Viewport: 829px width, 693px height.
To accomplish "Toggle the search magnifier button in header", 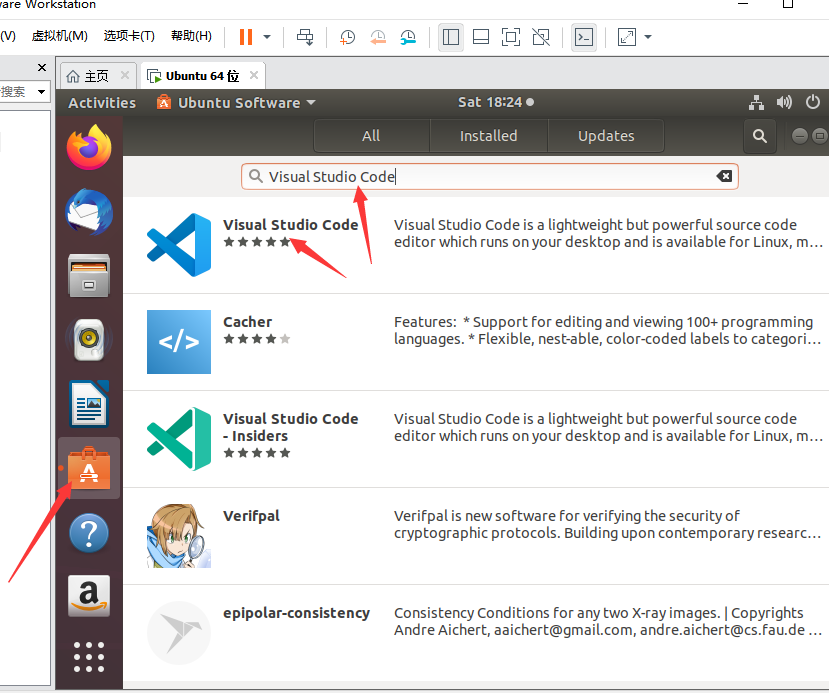I will click(760, 136).
